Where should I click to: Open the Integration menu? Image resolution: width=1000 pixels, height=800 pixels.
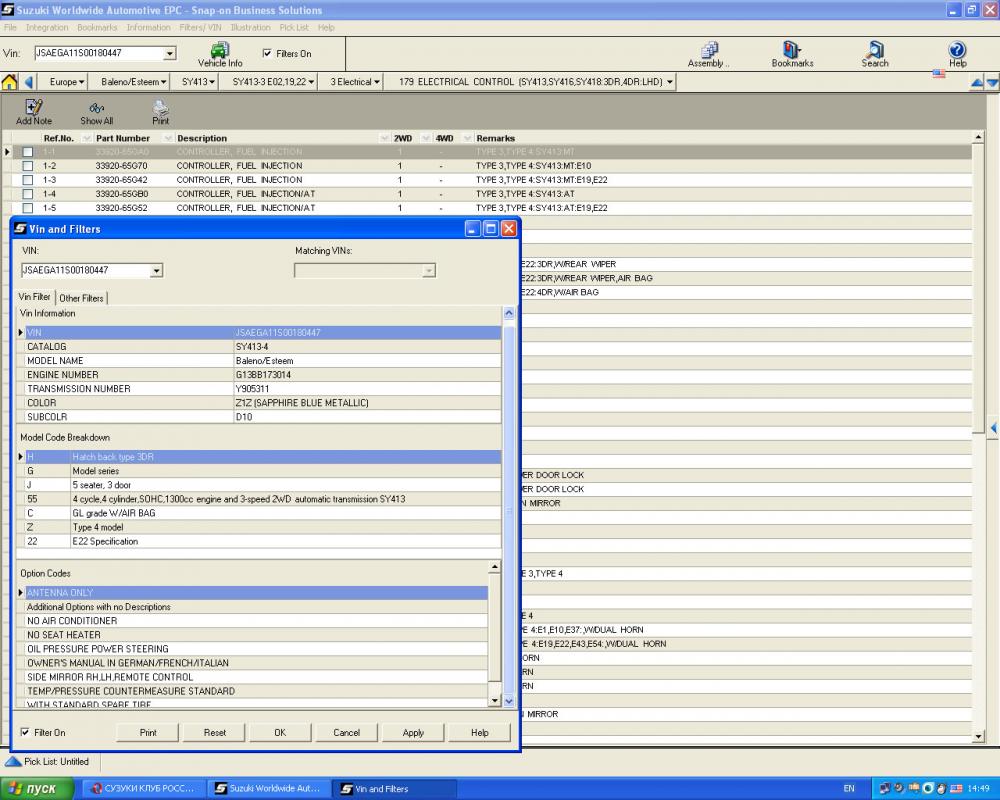(47, 27)
